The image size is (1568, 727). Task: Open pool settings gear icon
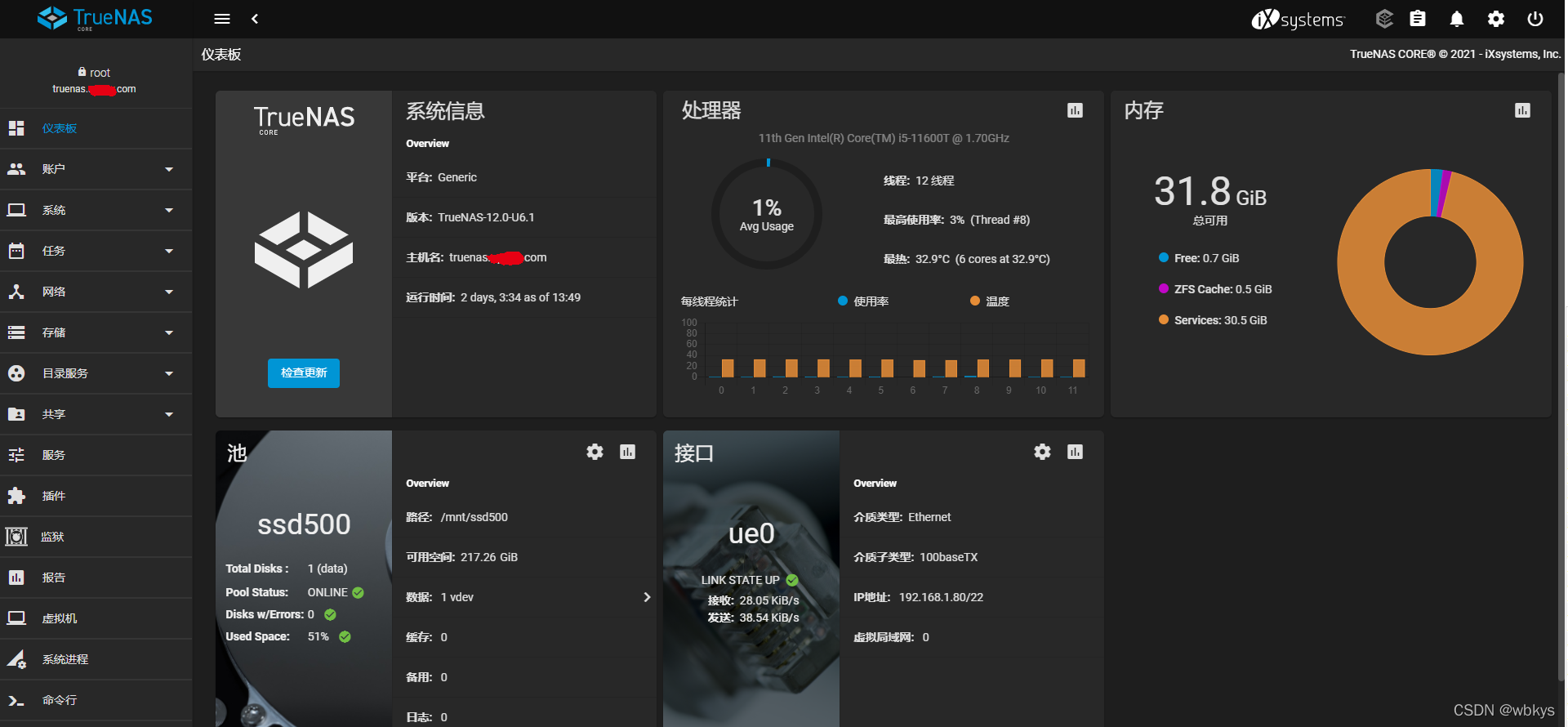point(595,452)
